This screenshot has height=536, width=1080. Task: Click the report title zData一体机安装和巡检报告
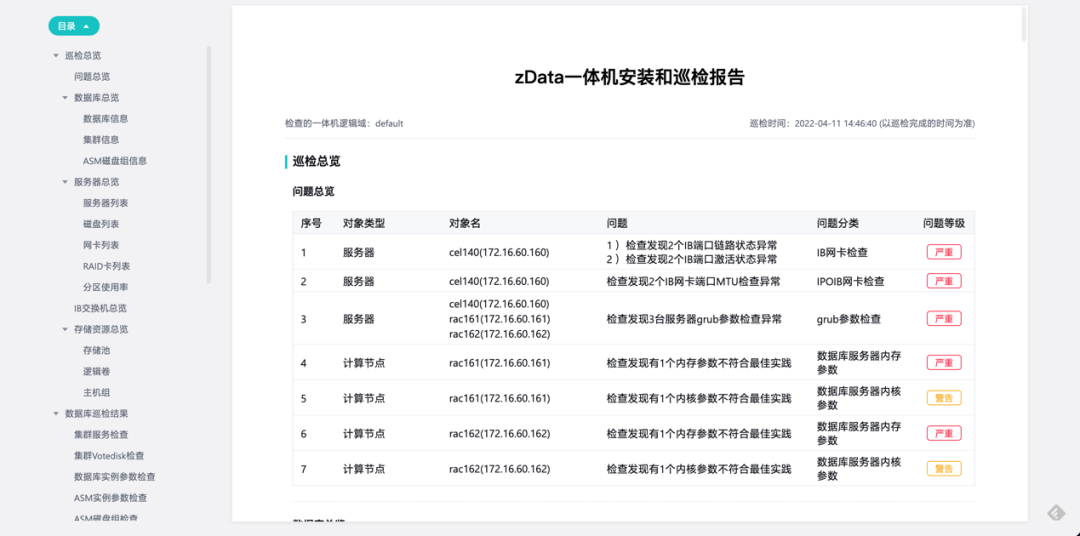tap(630, 77)
